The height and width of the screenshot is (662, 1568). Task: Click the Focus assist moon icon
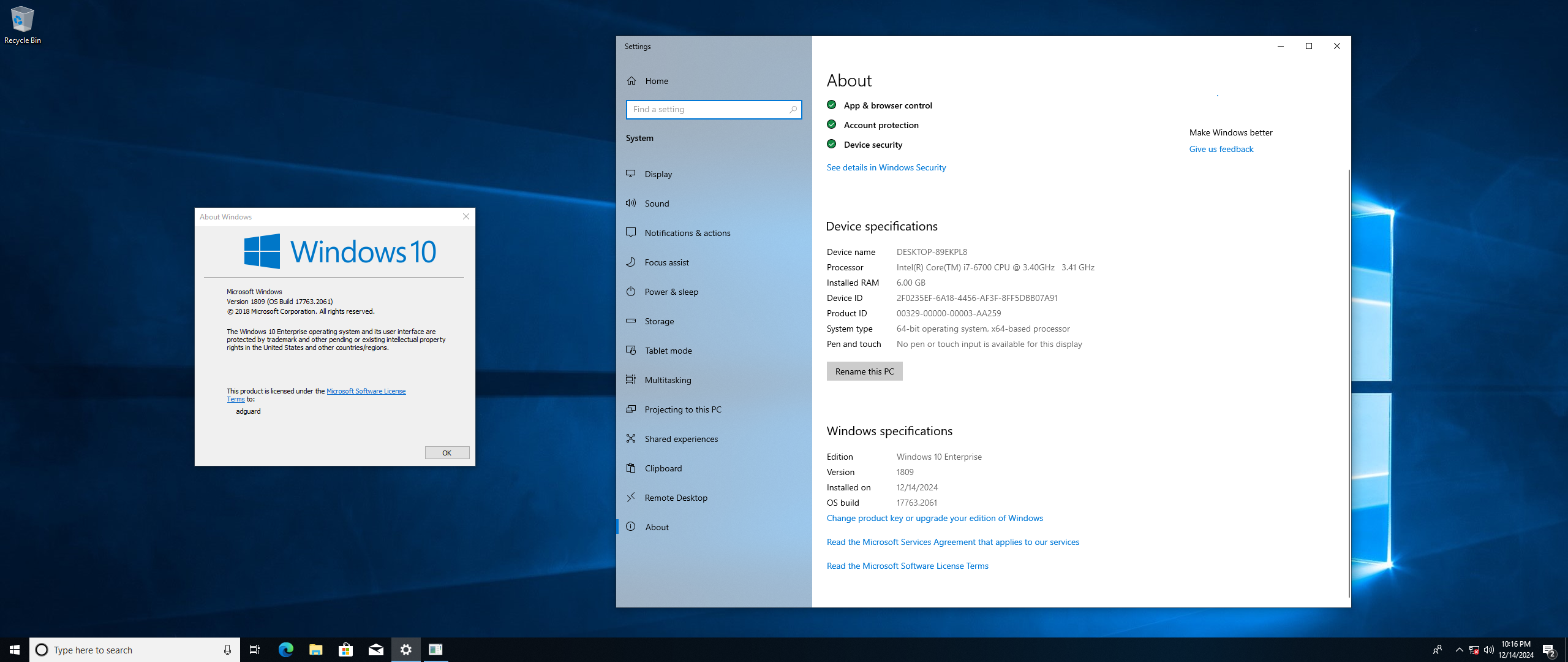(x=631, y=262)
